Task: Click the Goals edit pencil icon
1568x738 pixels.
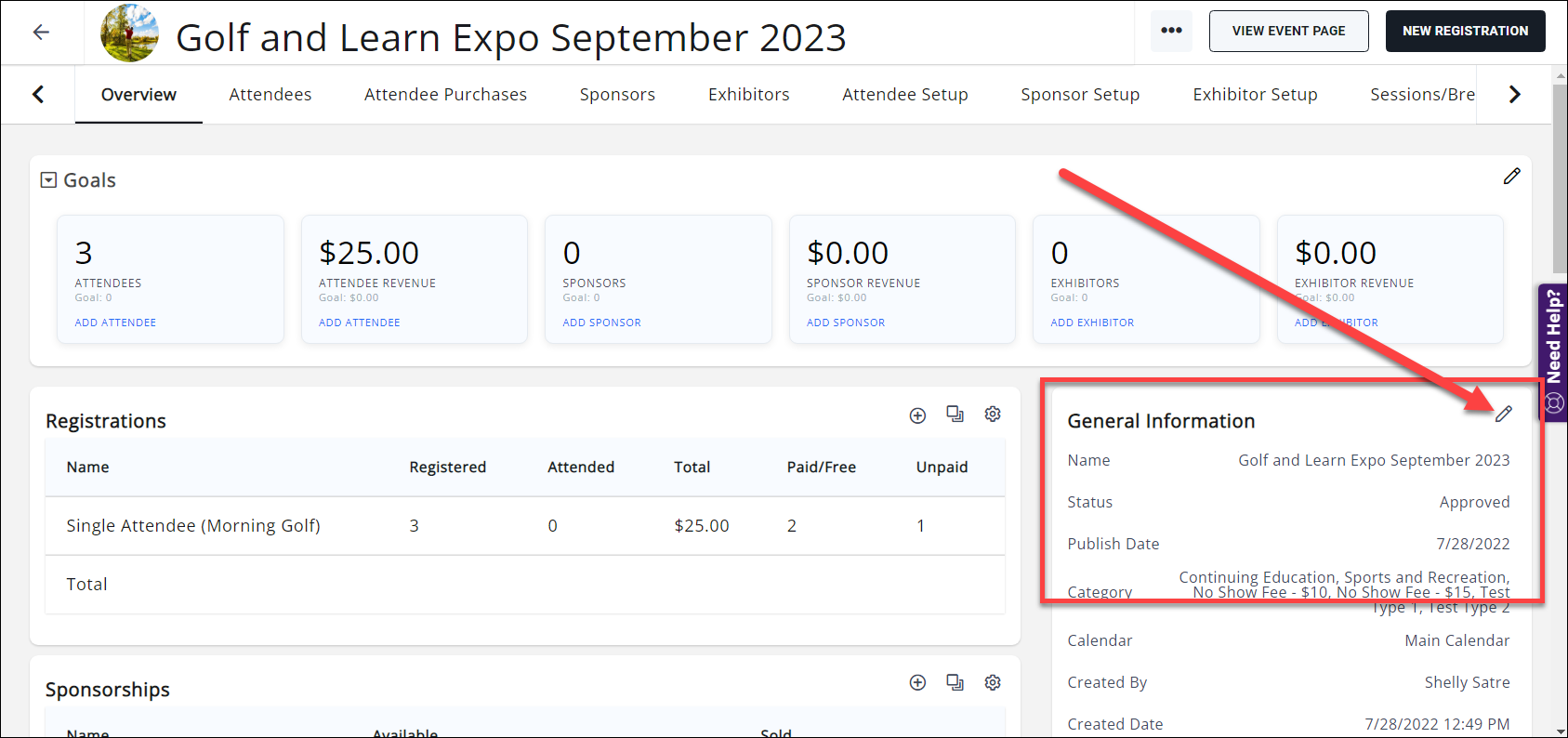Action: click(x=1511, y=177)
